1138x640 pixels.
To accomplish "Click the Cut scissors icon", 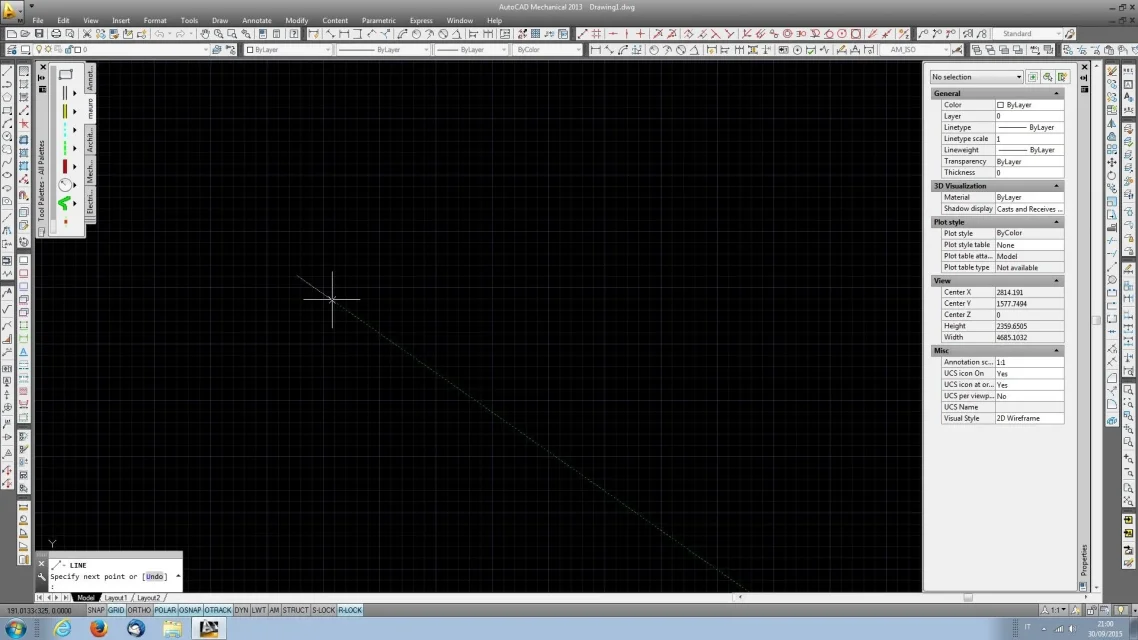I will click(87, 34).
